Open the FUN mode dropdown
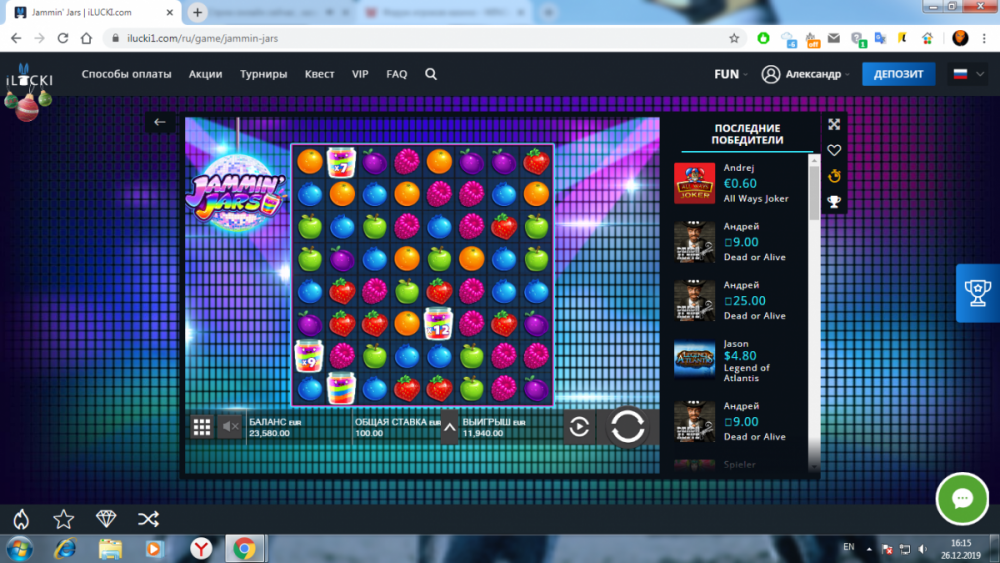 click(x=730, y=74)
